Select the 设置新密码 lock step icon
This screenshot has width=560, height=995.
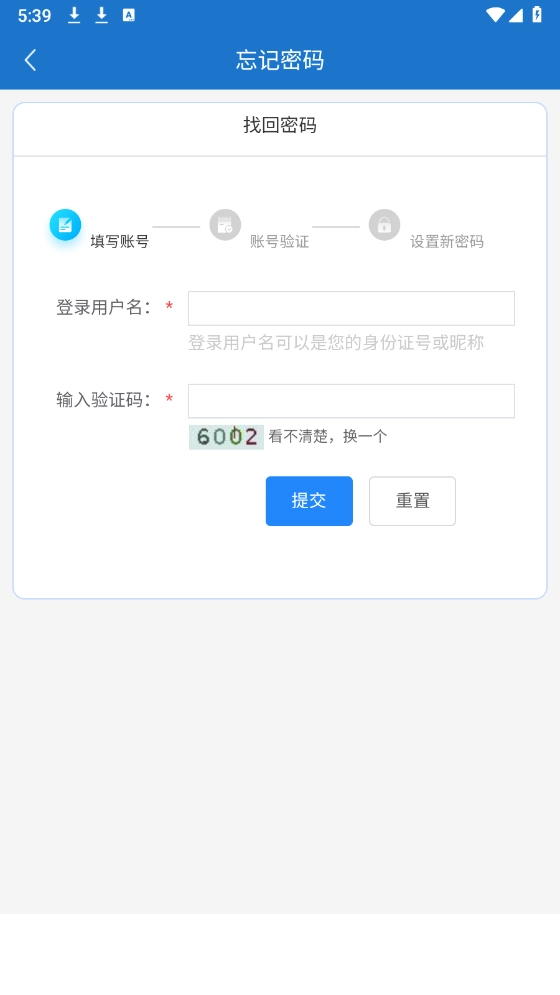pyautogui.click(x=384, y=225)
